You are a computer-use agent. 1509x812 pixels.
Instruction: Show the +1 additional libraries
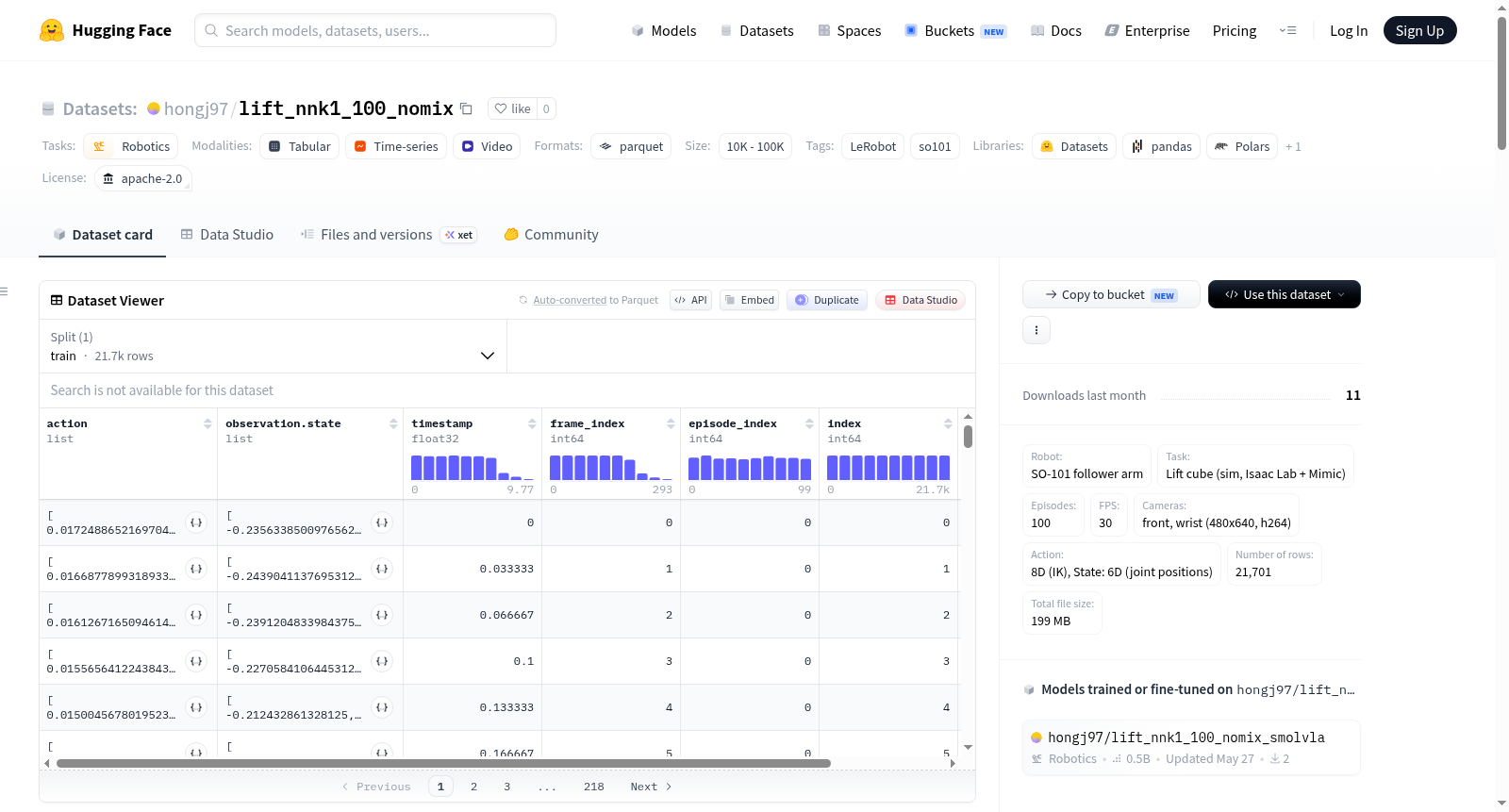tap(1293, 146)
